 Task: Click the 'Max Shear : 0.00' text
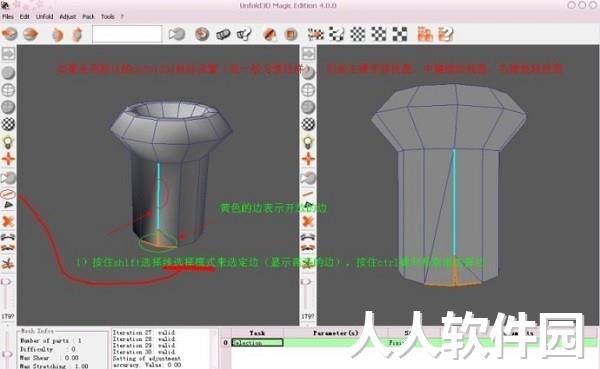[x=49, y=358]
